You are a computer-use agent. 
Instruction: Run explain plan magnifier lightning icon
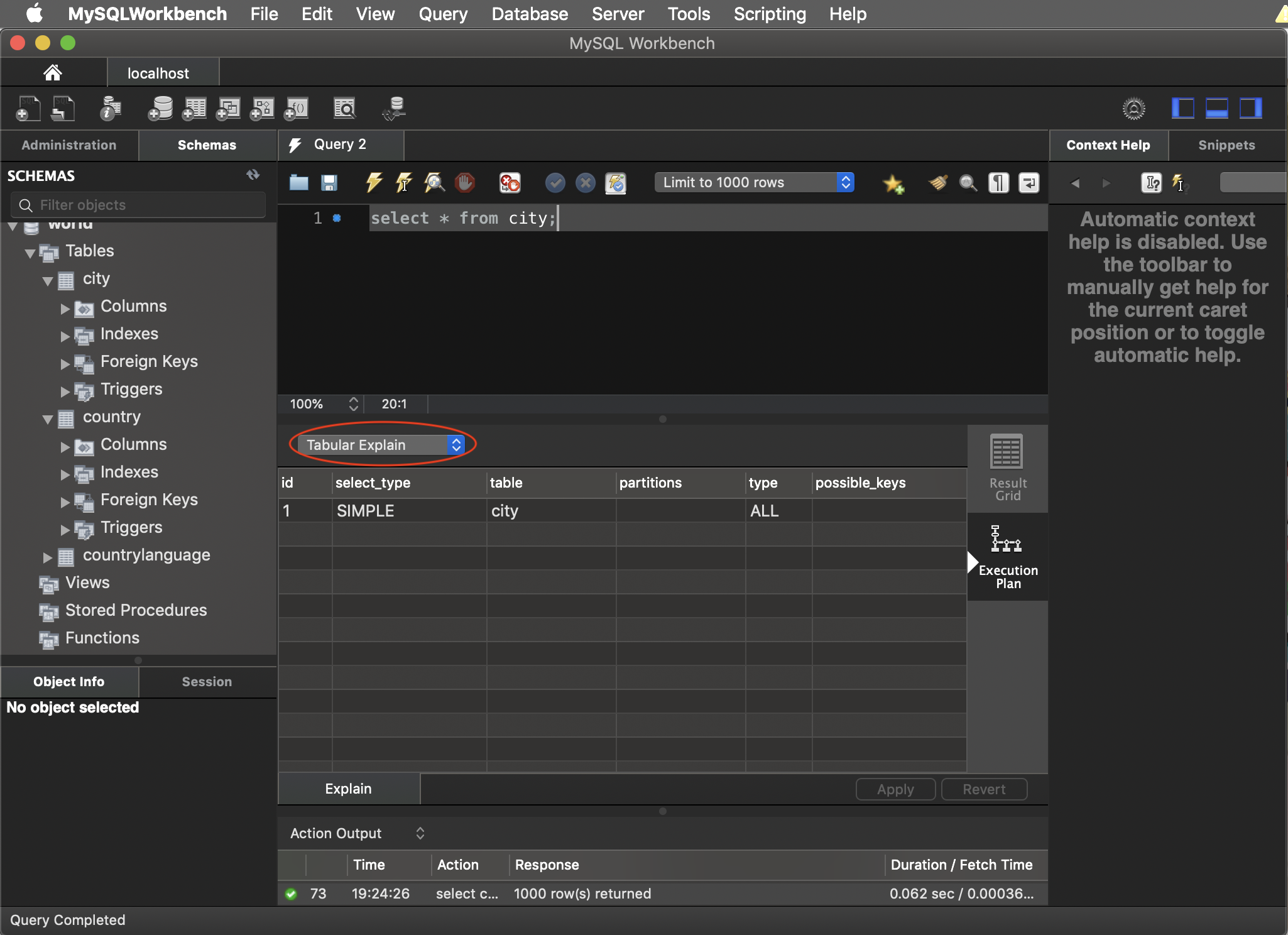(434, 183)
